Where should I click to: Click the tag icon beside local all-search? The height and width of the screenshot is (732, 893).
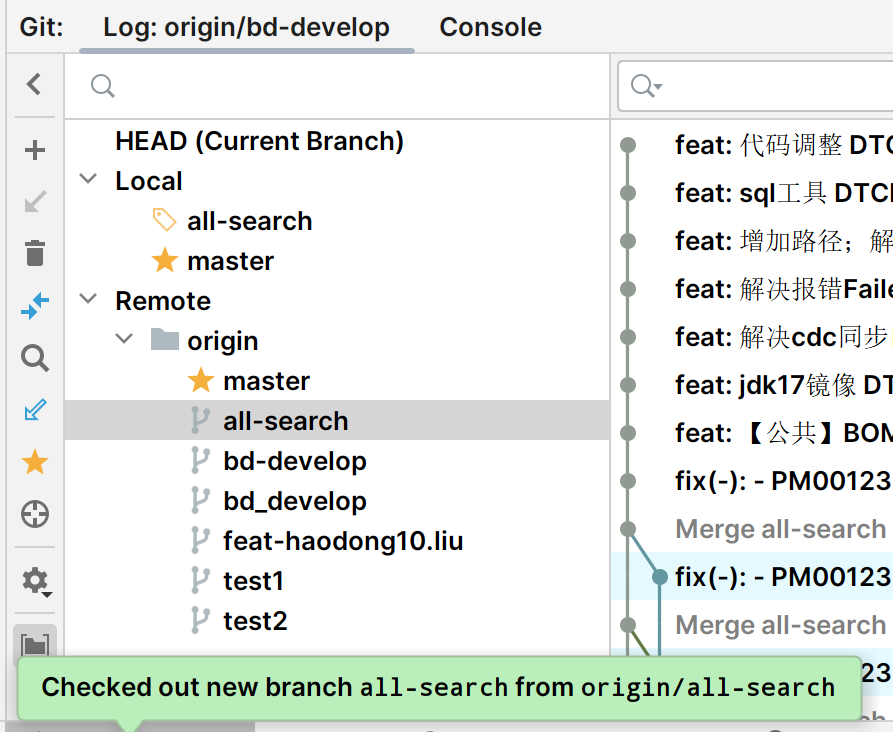point(165,220)
